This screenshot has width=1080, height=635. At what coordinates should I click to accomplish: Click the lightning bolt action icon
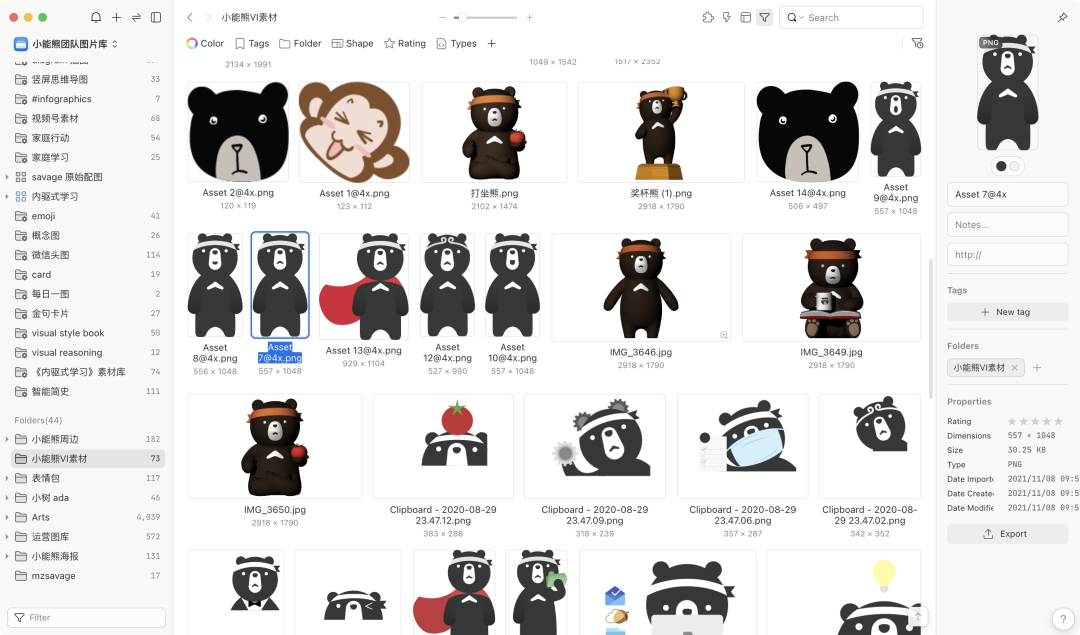point(727,17)
